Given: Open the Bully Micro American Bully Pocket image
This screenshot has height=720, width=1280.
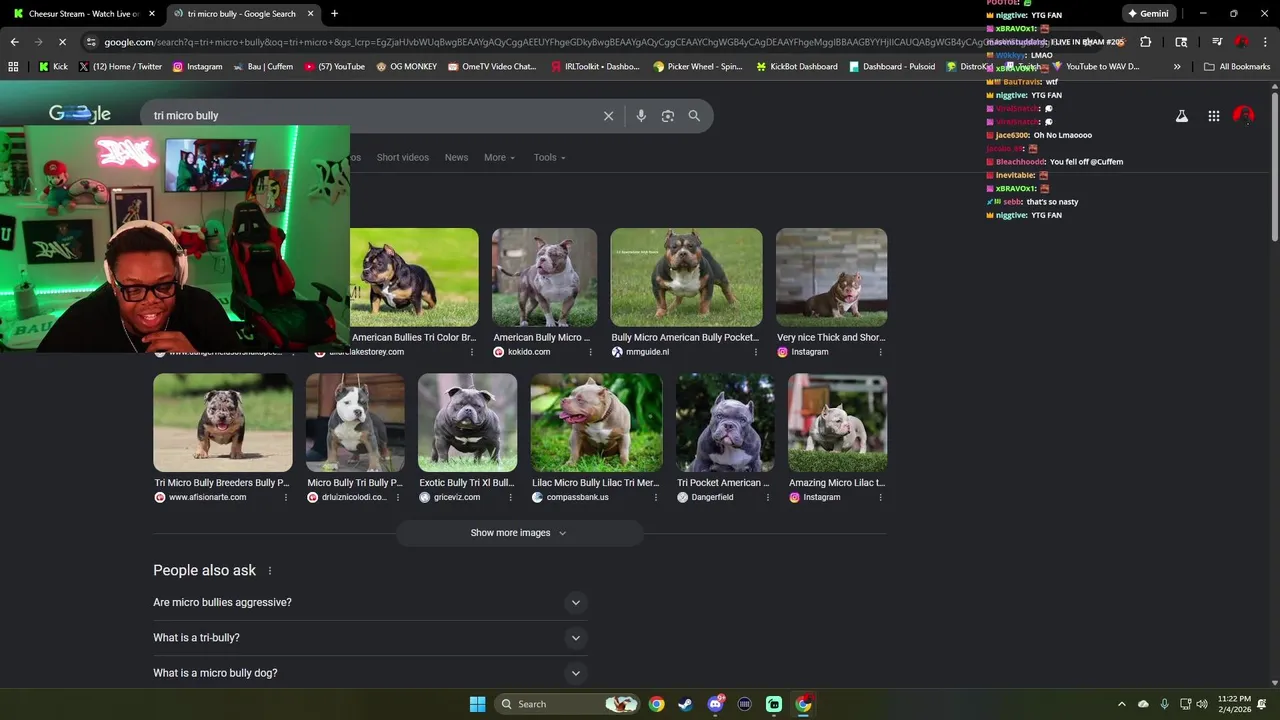Looking at the screenshot, I should point(686,277).
